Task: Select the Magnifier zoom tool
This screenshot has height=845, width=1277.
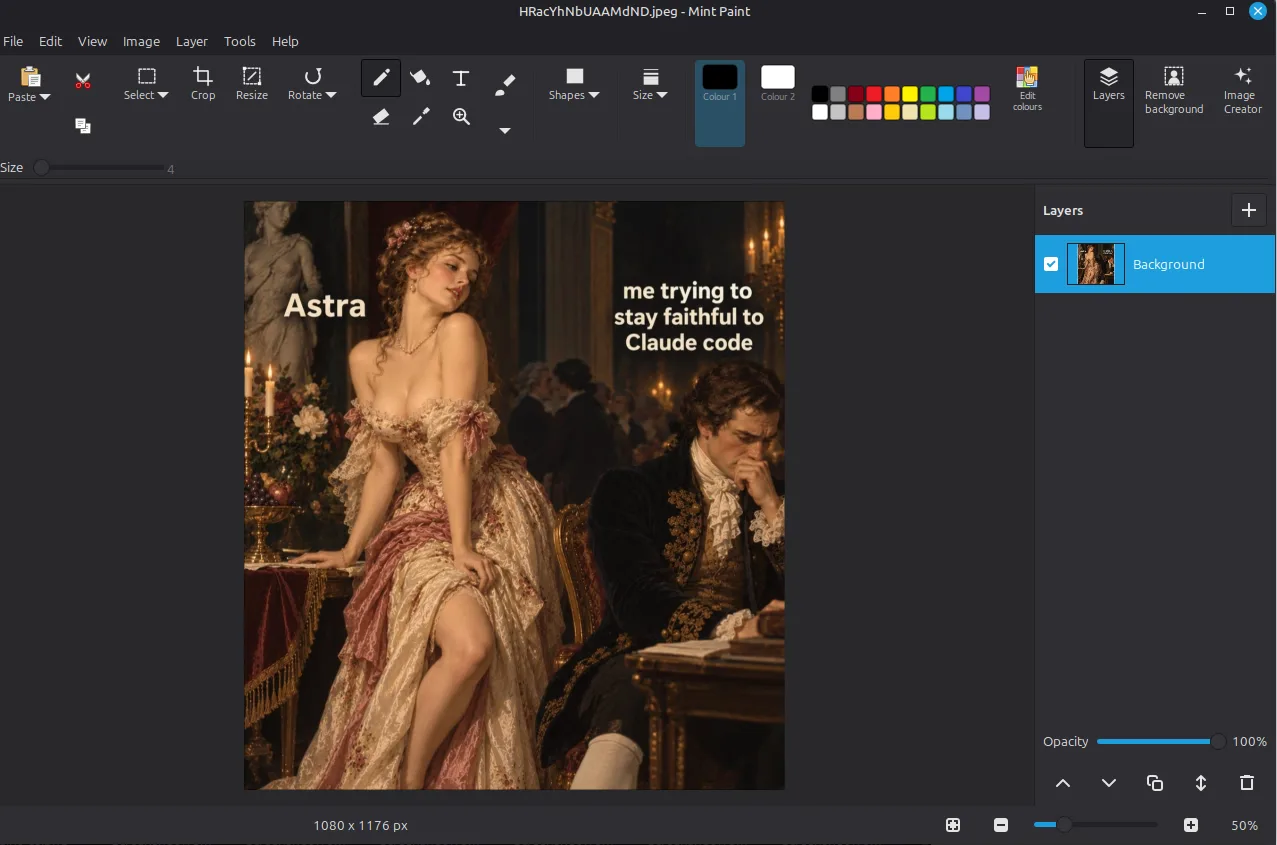Action: pos(461,117)
